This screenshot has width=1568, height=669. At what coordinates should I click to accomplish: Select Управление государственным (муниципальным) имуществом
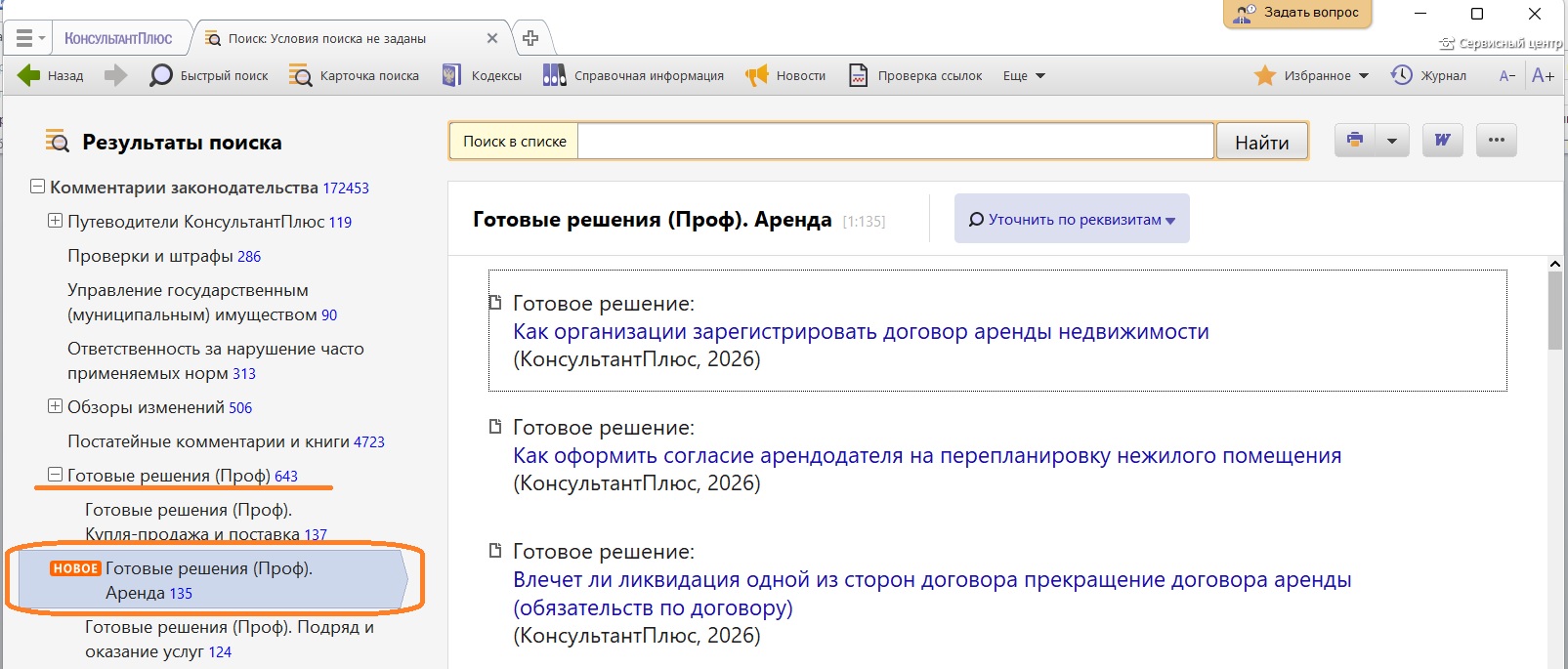pos(202,303)
